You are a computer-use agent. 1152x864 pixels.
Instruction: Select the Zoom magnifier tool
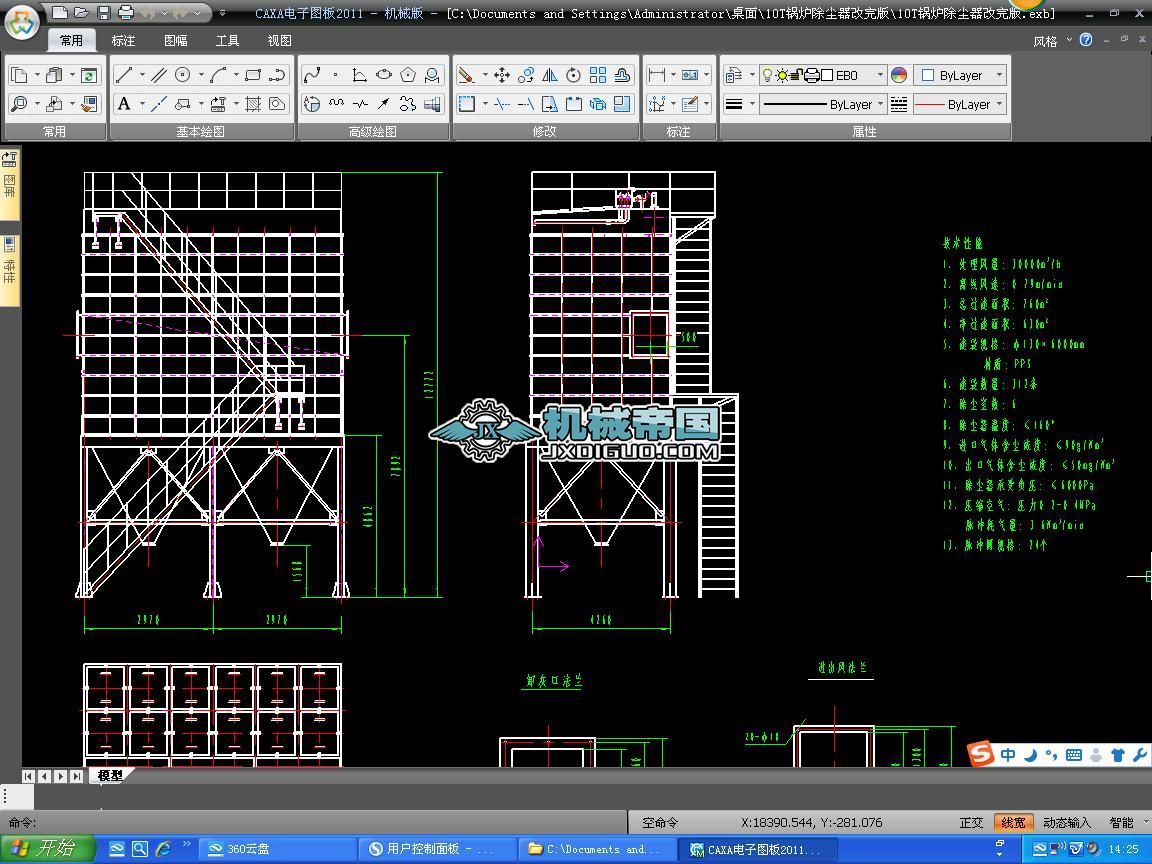pyautogui.click(x=19, y=104)
